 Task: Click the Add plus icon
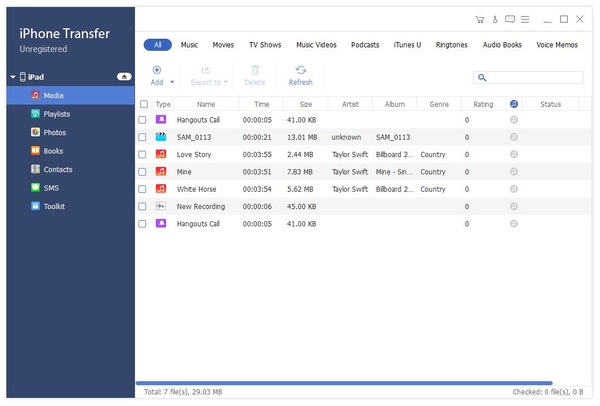[x=157, y=70]
